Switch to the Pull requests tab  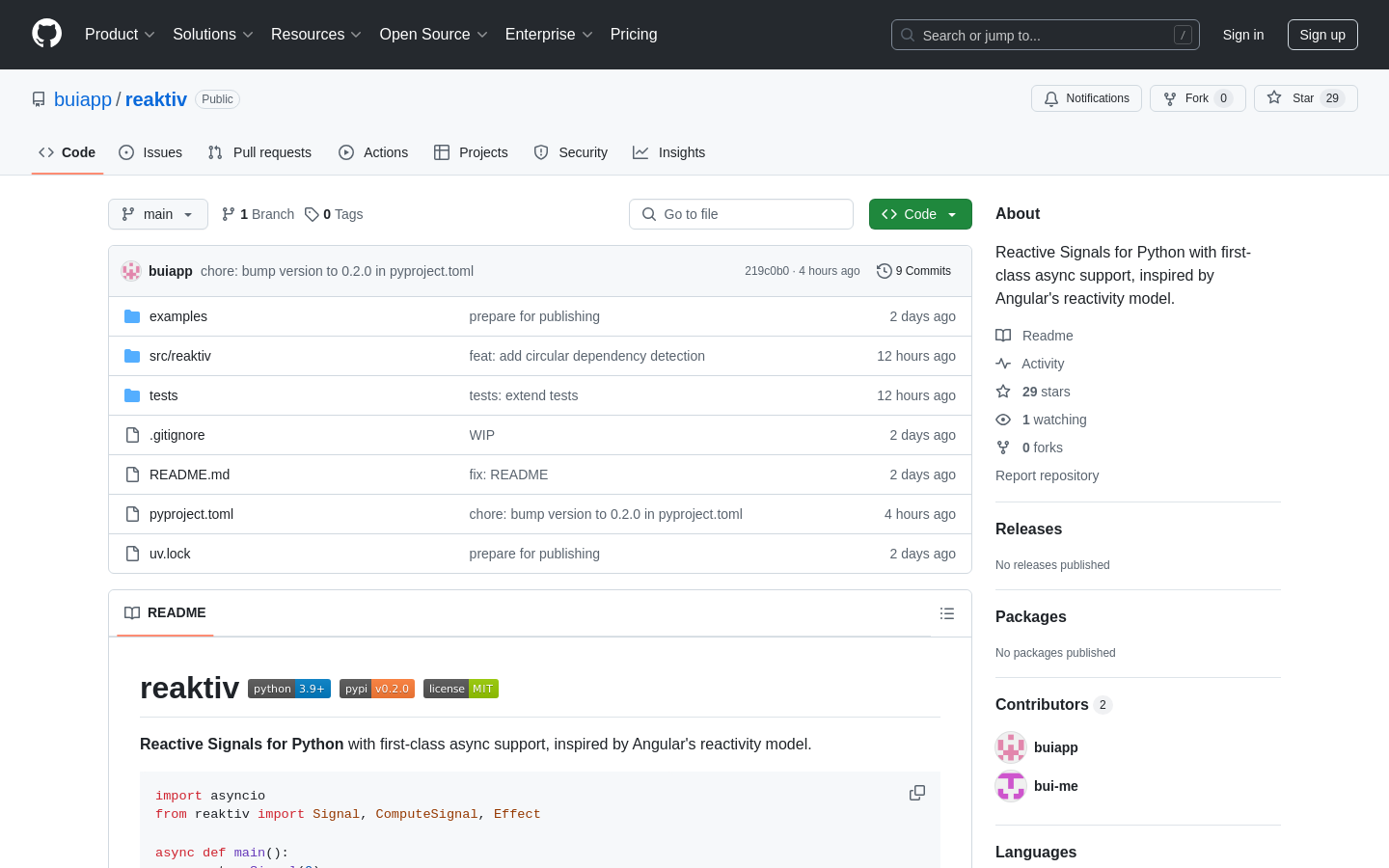tap(259, 152)
